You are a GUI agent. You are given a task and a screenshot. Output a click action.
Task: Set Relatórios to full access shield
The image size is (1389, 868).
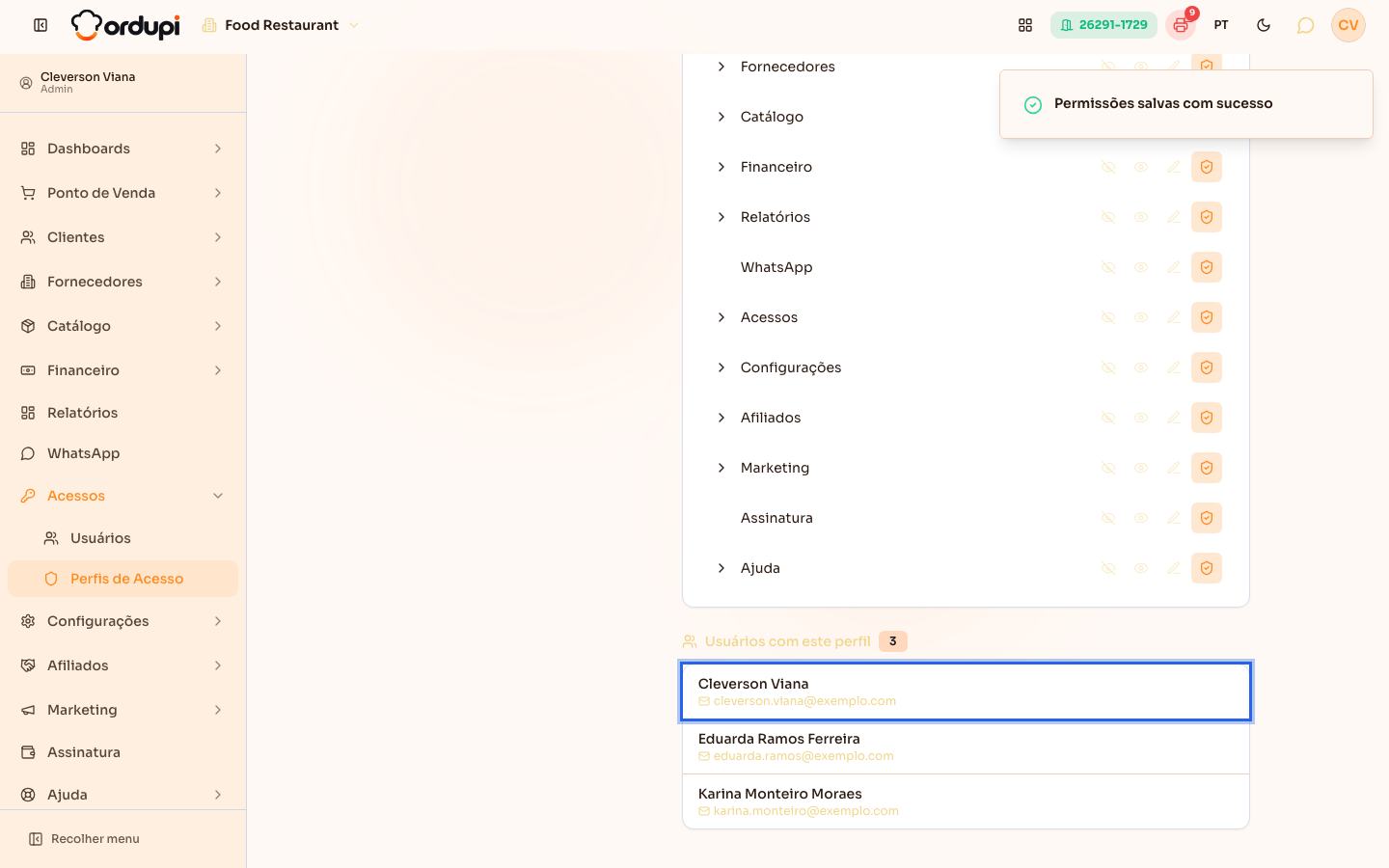point(1207,217)
